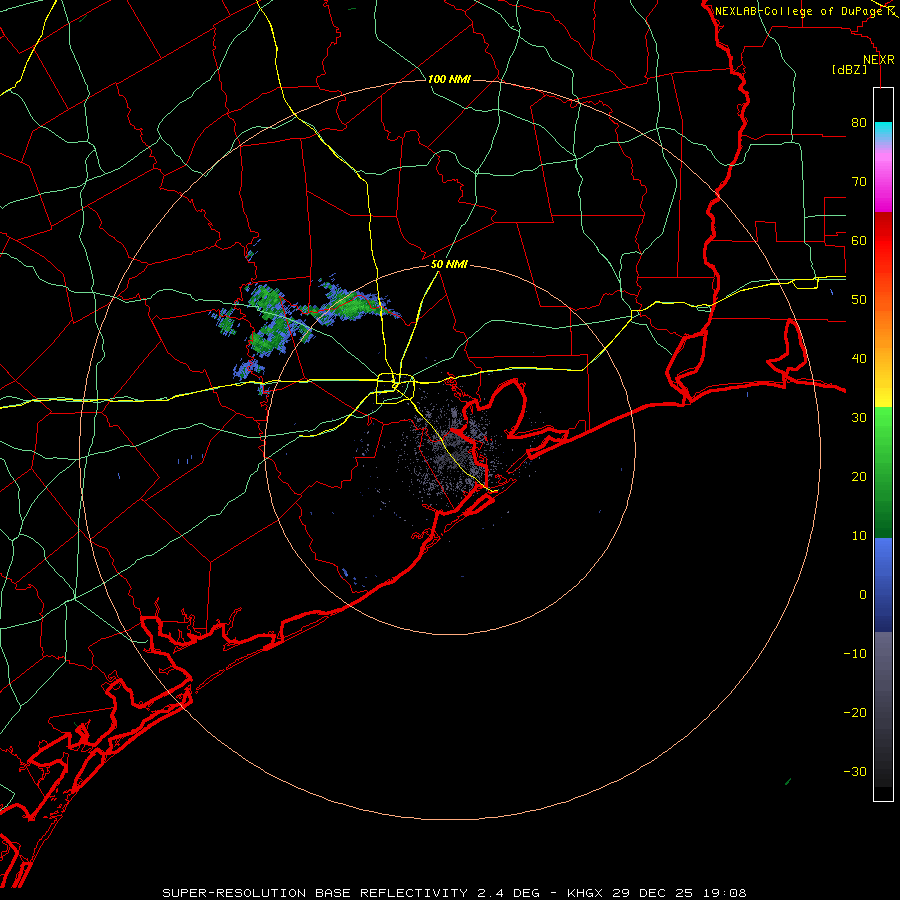Click the 10 dBZ scale value
Viewport: 900px width, 900px height.
(859, 536)
